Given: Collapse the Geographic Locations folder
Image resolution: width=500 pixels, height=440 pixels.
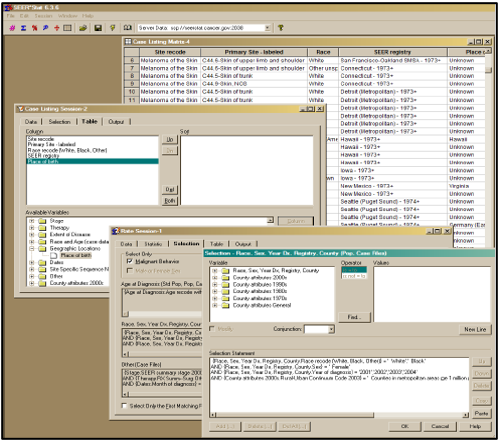Looking at the screenshot, I should [x=31, y=249].
